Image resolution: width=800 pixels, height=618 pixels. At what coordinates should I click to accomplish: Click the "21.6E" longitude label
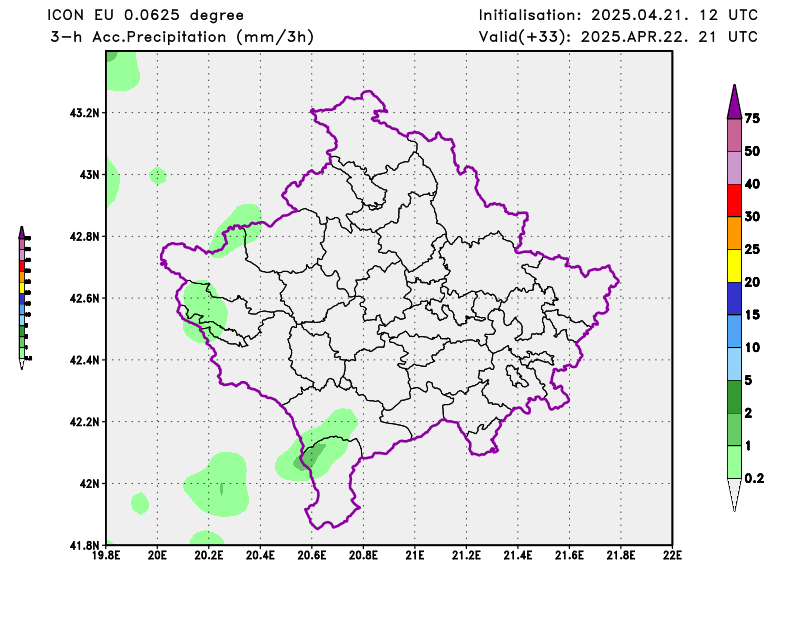point(569,555)
